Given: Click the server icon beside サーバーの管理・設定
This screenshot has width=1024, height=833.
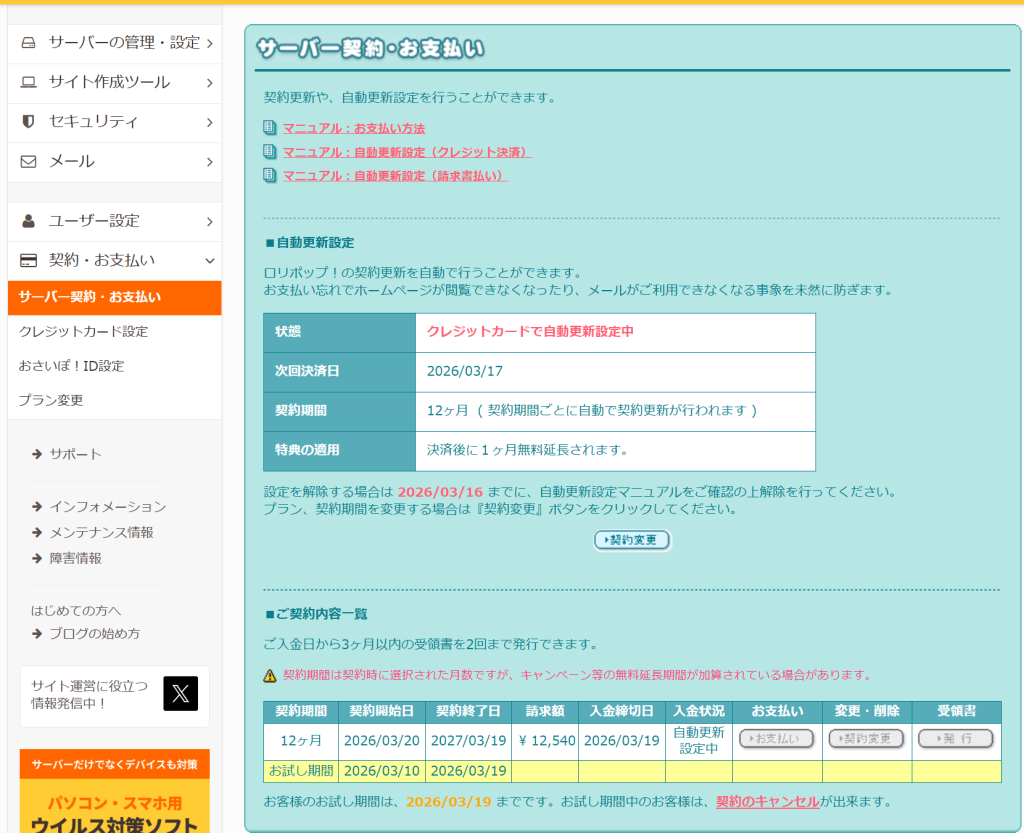Looking at the screenshot, I should 29,43.
